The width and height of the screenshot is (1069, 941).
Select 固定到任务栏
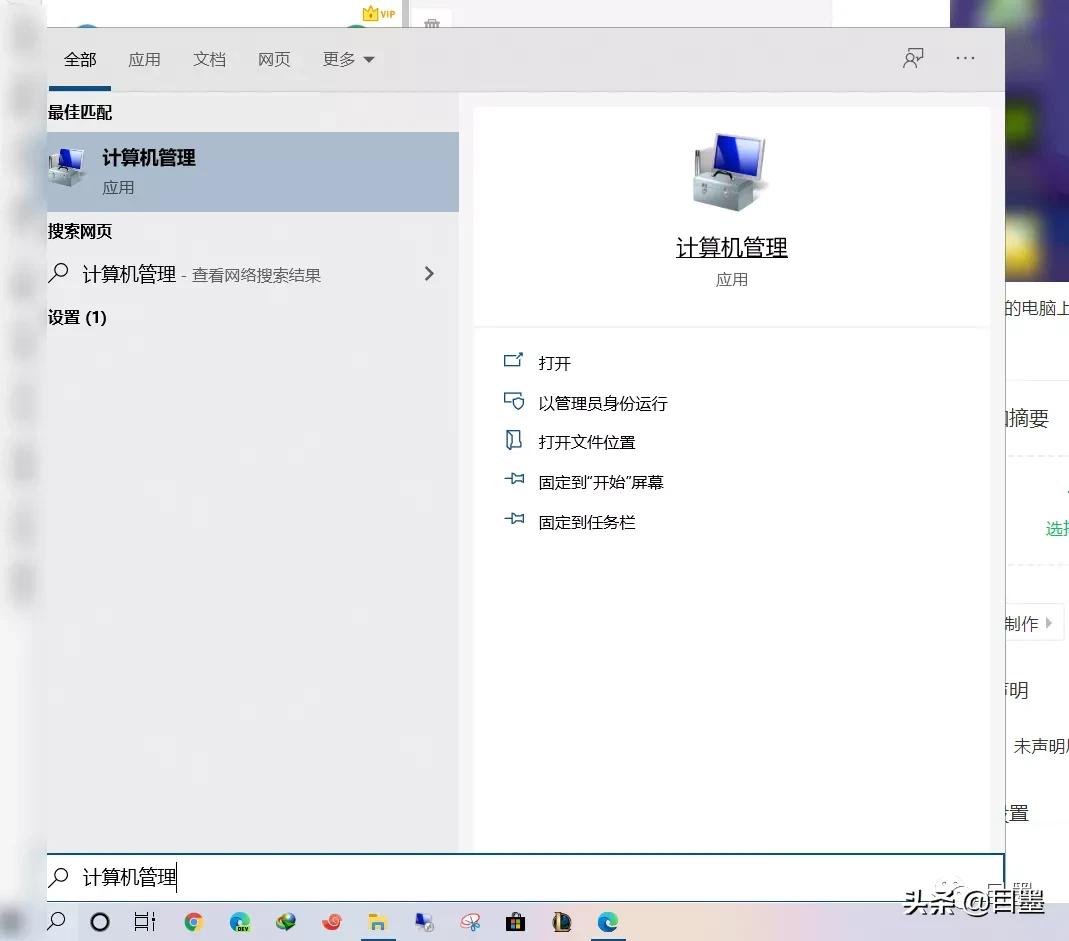(x=587, y=521)
